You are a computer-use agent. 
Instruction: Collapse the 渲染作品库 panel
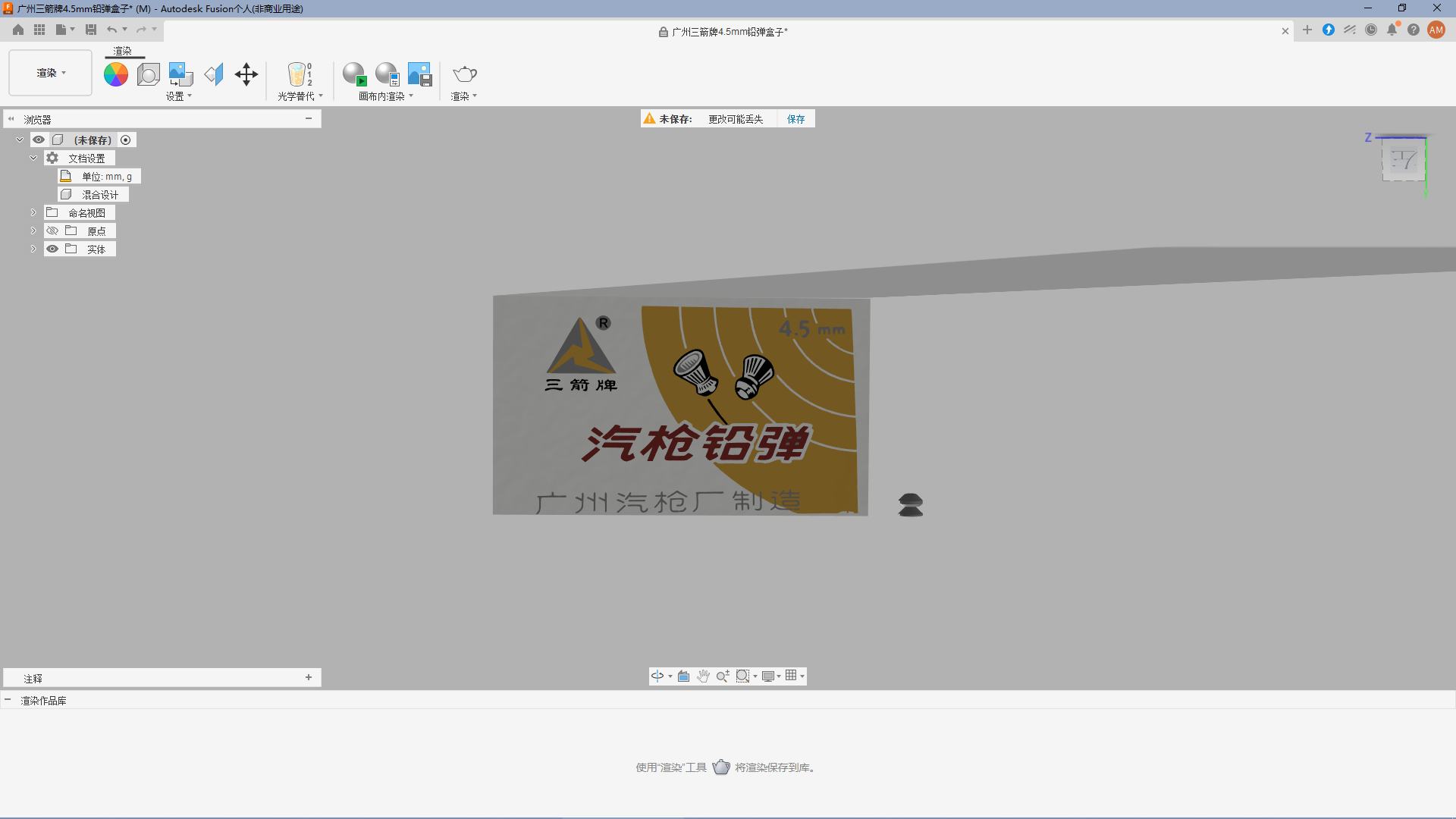[8, 700]
